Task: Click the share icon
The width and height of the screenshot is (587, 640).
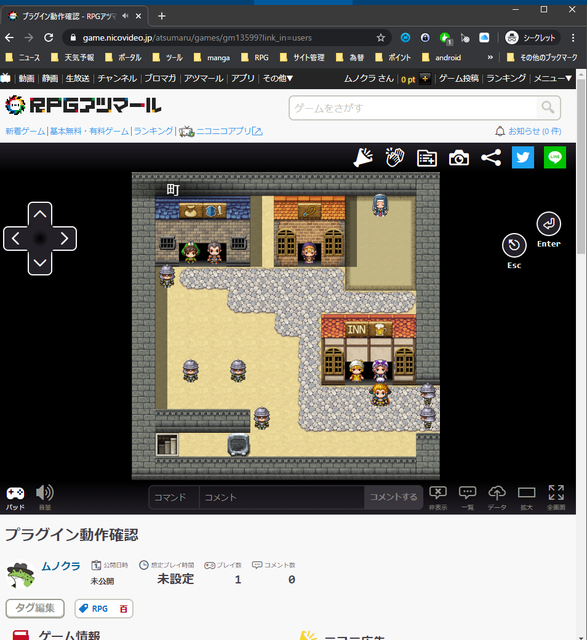Action: (491, 158)
